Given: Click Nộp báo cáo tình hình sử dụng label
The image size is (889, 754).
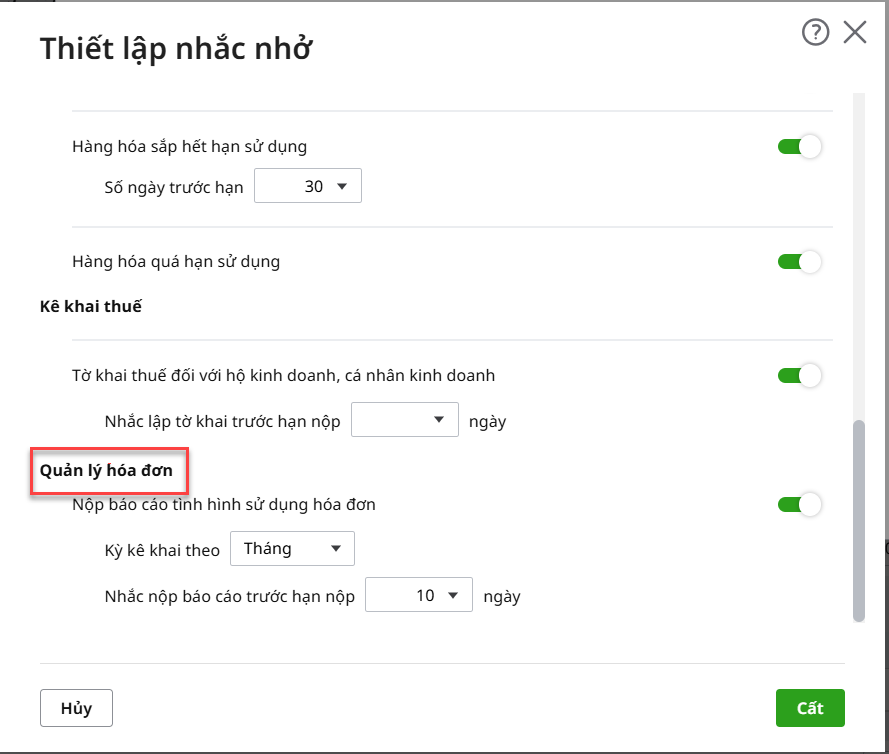Looking at the screenshot, I should (224, 505).
